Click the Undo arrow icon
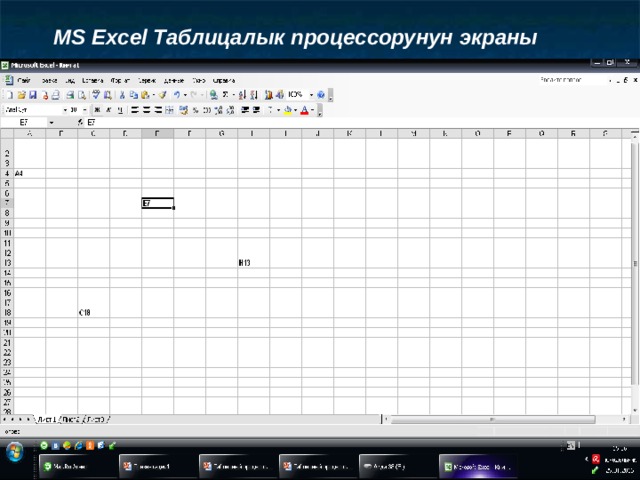This screenshot has height=480, width=640. (177, 95)
